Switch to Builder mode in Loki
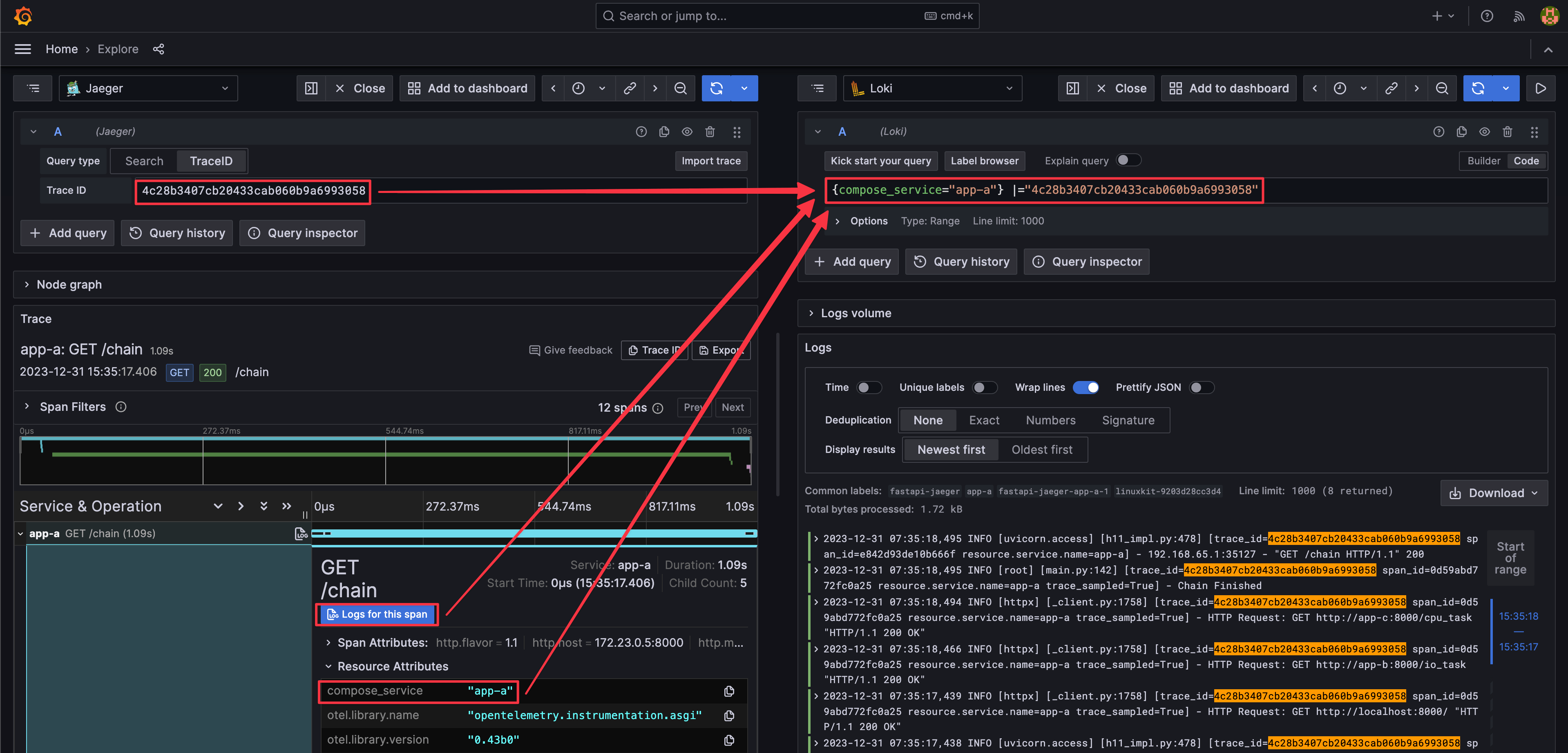The height and width of the screenshot is (753, 1568). pyautogui.click(x=1483, y=160)
